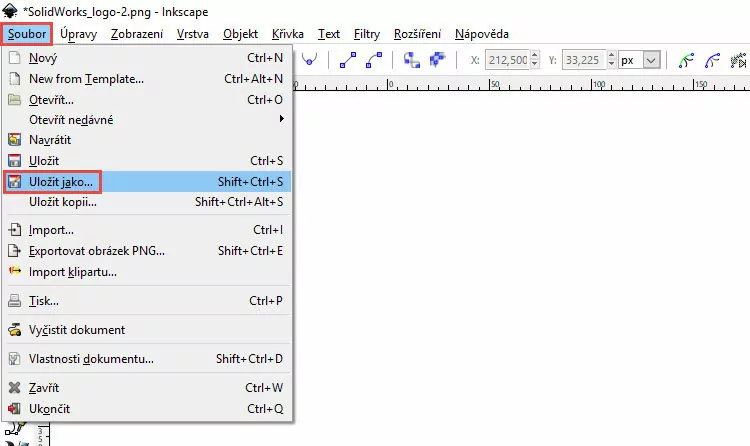Viewport: 750px width, 446px height.
Task: Select Exportovat obrázek PNG
Action: pyautogui.click(x=97, y=251)
